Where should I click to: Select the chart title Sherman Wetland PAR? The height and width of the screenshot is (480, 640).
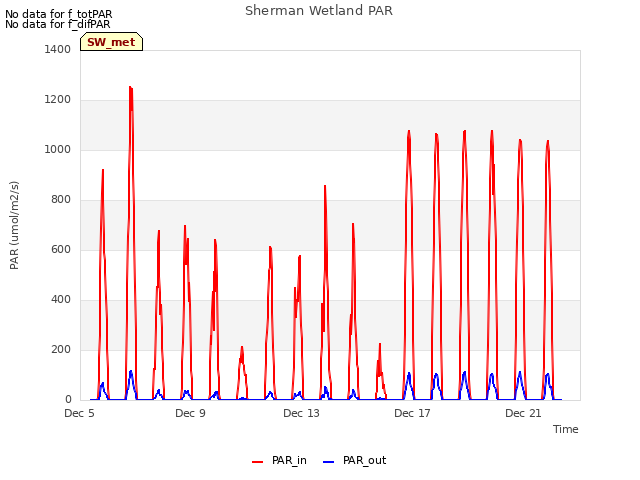(319, 11)
